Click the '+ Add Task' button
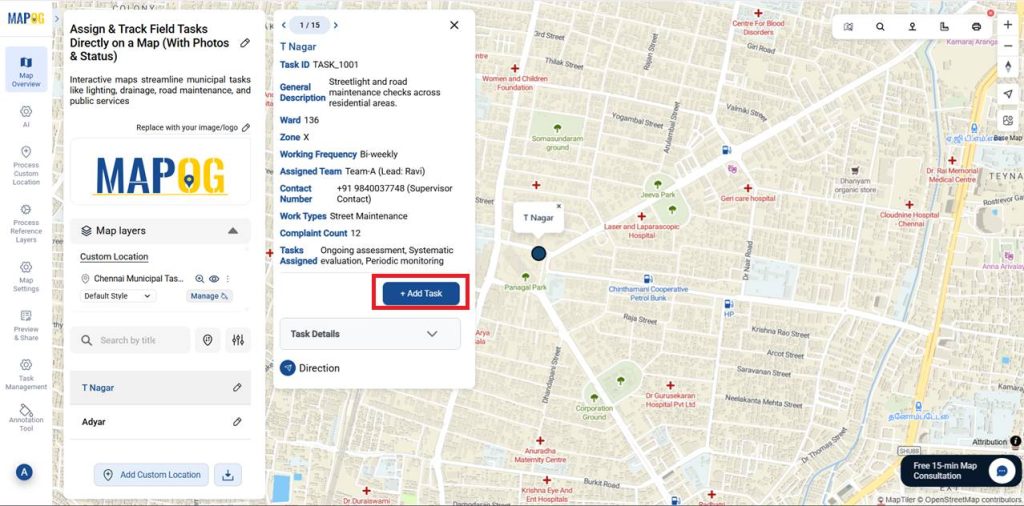Viewport: 1024px width, 506px height. 421,294
